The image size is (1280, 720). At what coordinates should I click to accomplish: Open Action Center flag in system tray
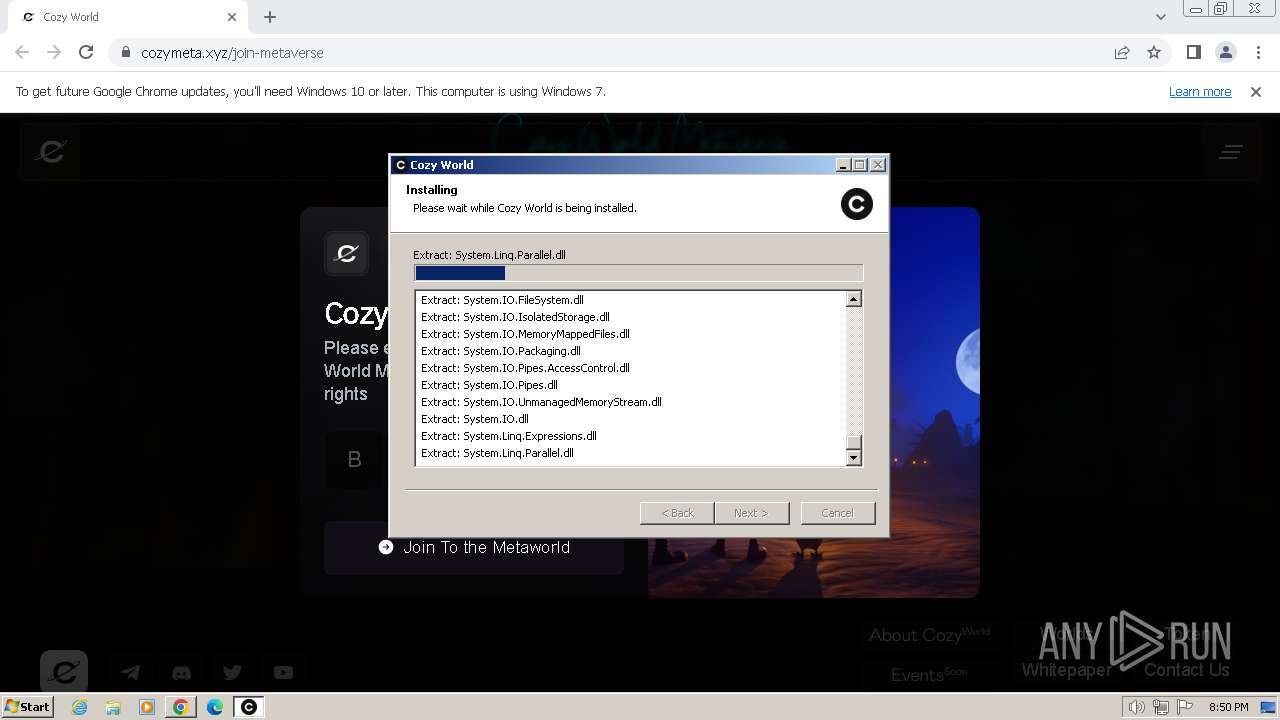[1185, 707]
